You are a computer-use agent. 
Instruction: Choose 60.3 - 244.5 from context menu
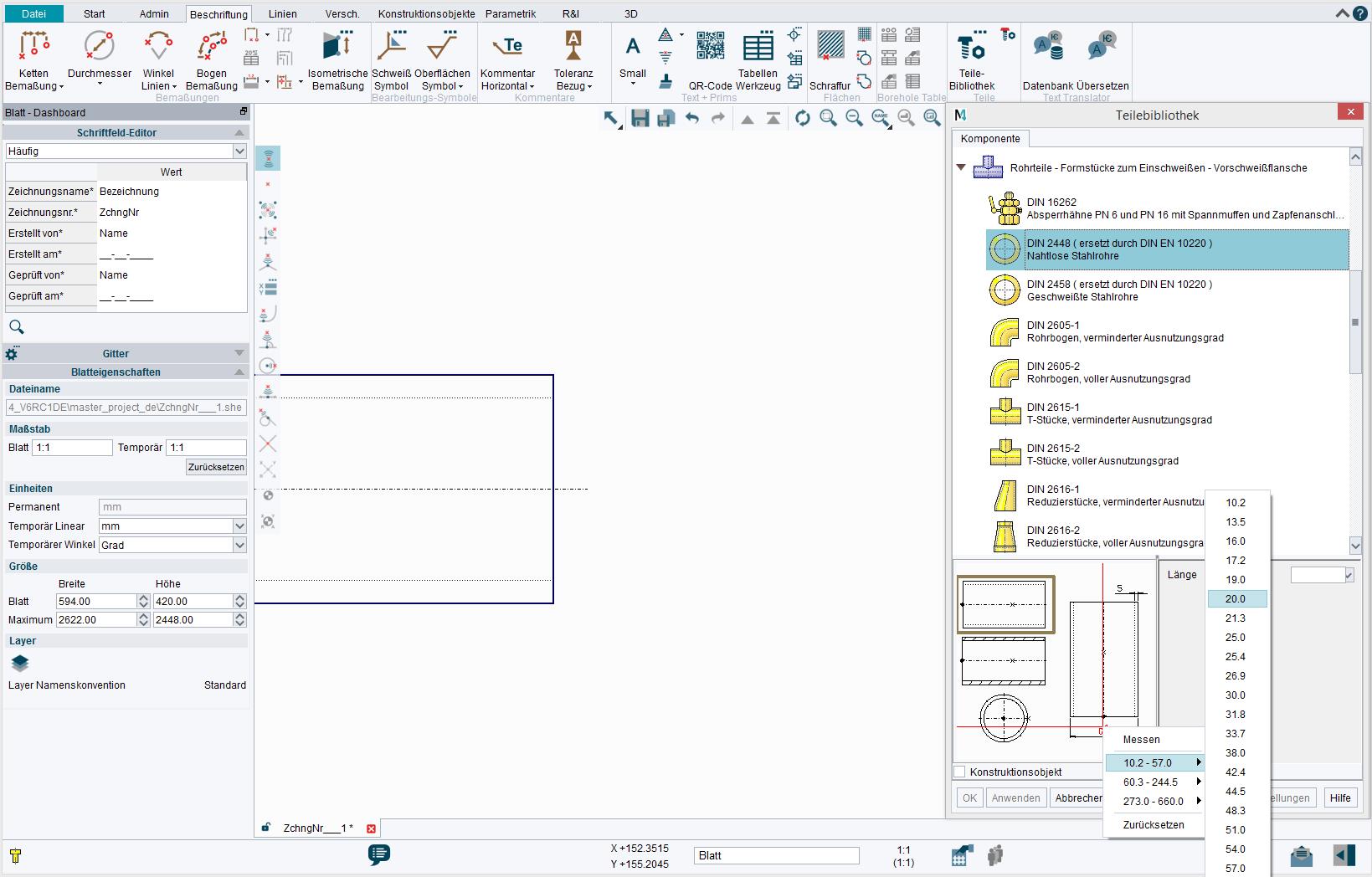[1150, 782]
